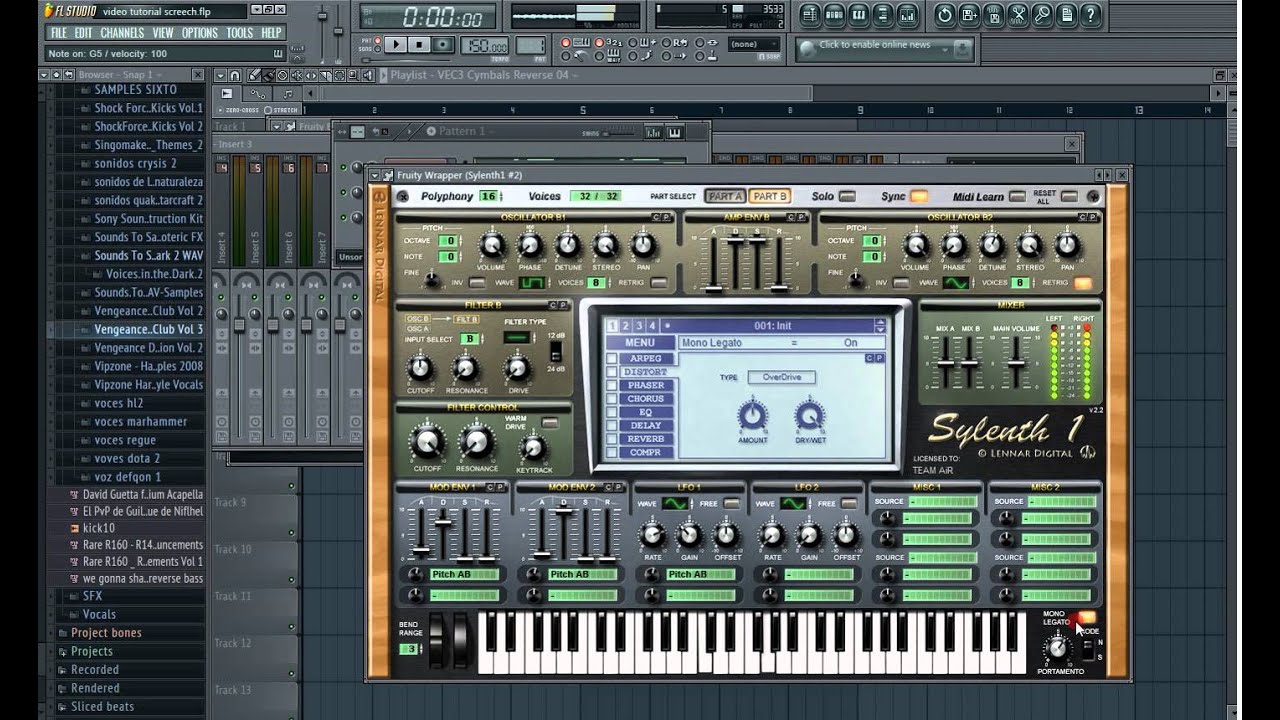Viewport: 1280px width, 720px height.
Task: Select the CHORUS effect tab
Action: [645, 399]
